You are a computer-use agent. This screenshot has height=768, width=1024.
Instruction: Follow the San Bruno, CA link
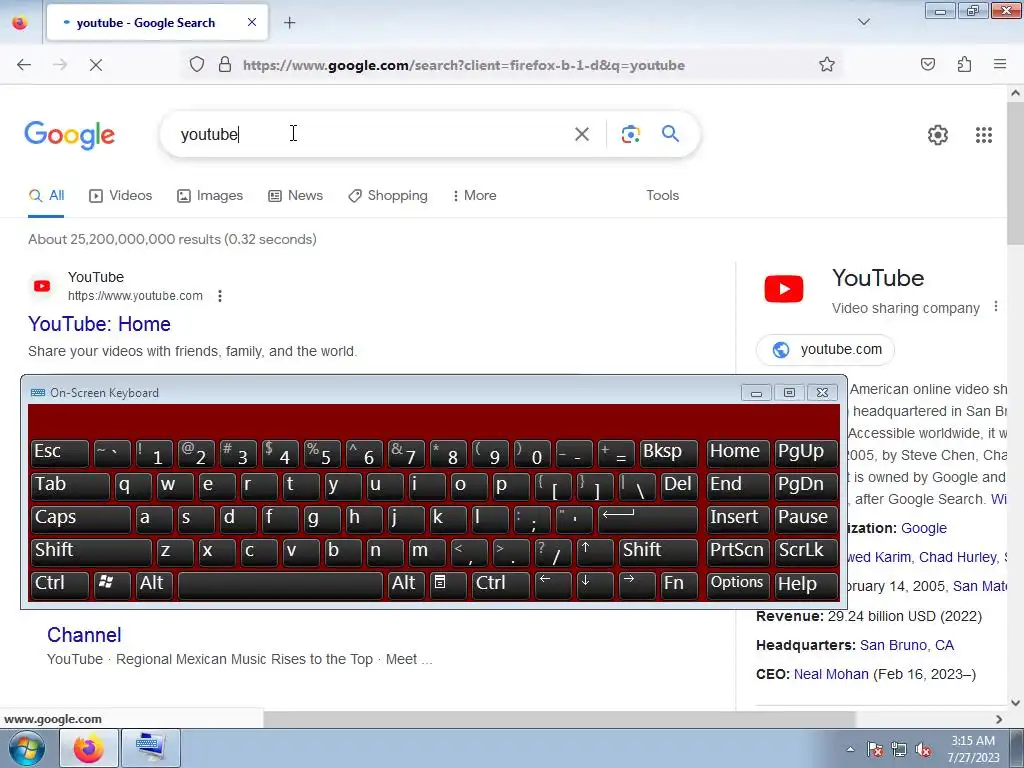(906, 645)
